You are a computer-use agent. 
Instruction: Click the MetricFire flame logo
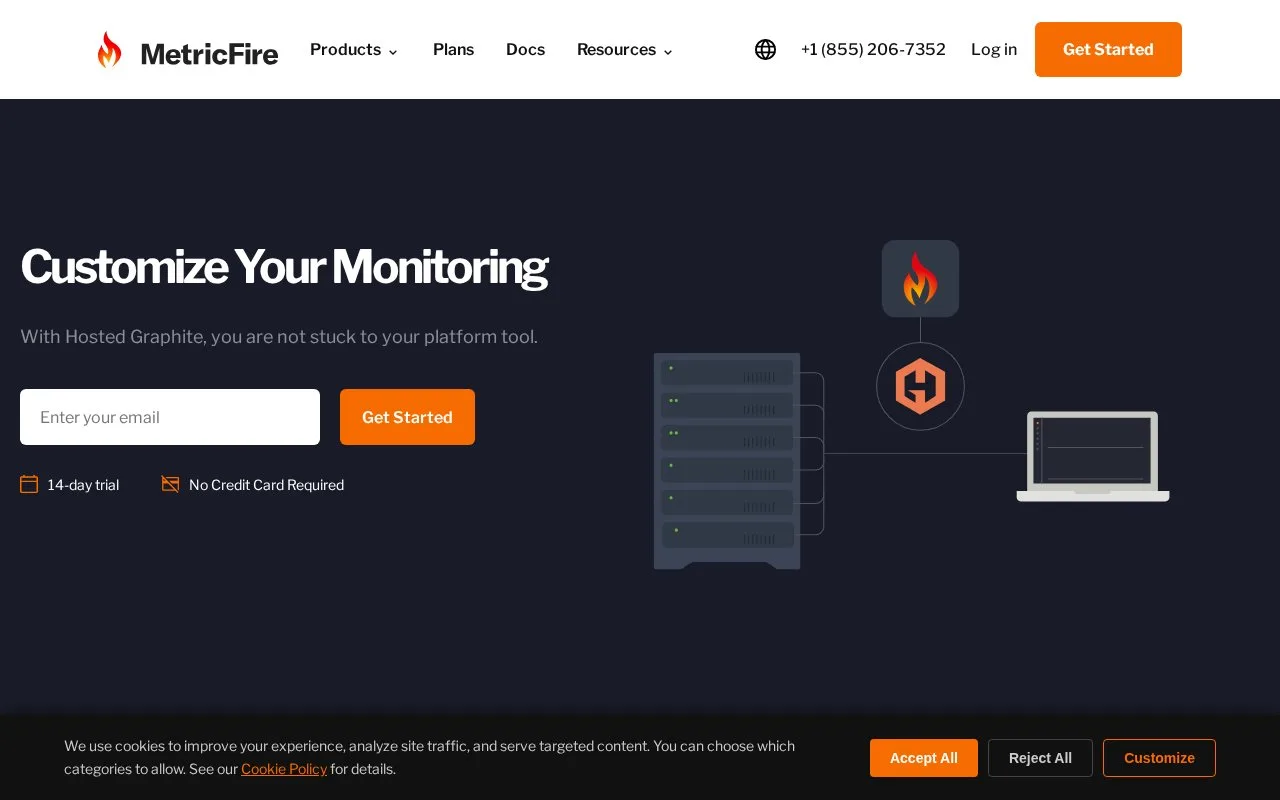point(109,49)
